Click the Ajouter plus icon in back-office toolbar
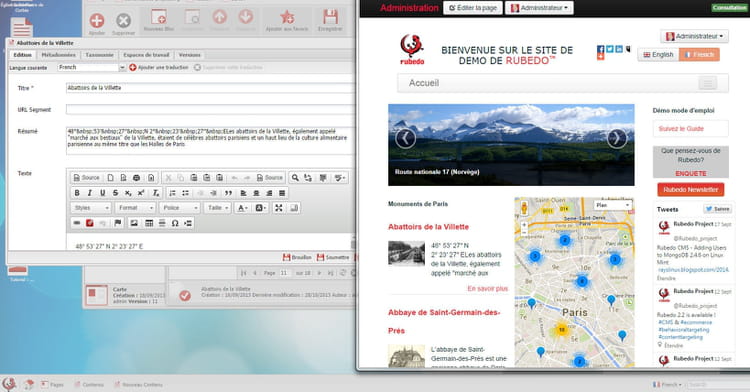This screenshot has width=750, height=392. point(97,21)
